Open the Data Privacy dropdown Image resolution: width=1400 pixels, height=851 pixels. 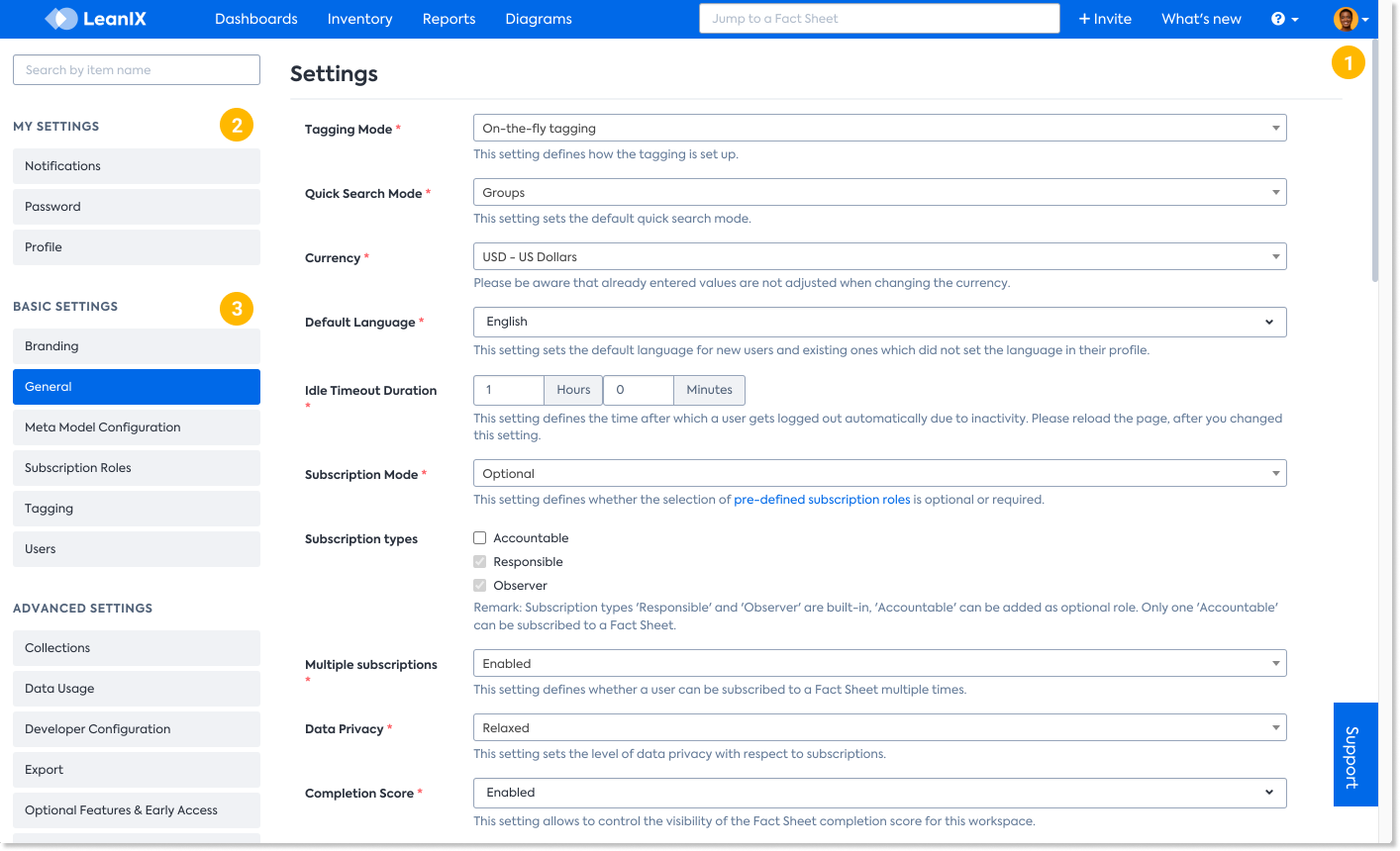point(880,727)
